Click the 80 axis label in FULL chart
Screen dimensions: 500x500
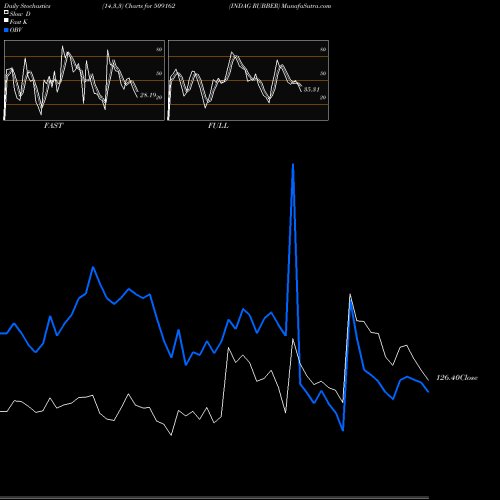[323, 49]
